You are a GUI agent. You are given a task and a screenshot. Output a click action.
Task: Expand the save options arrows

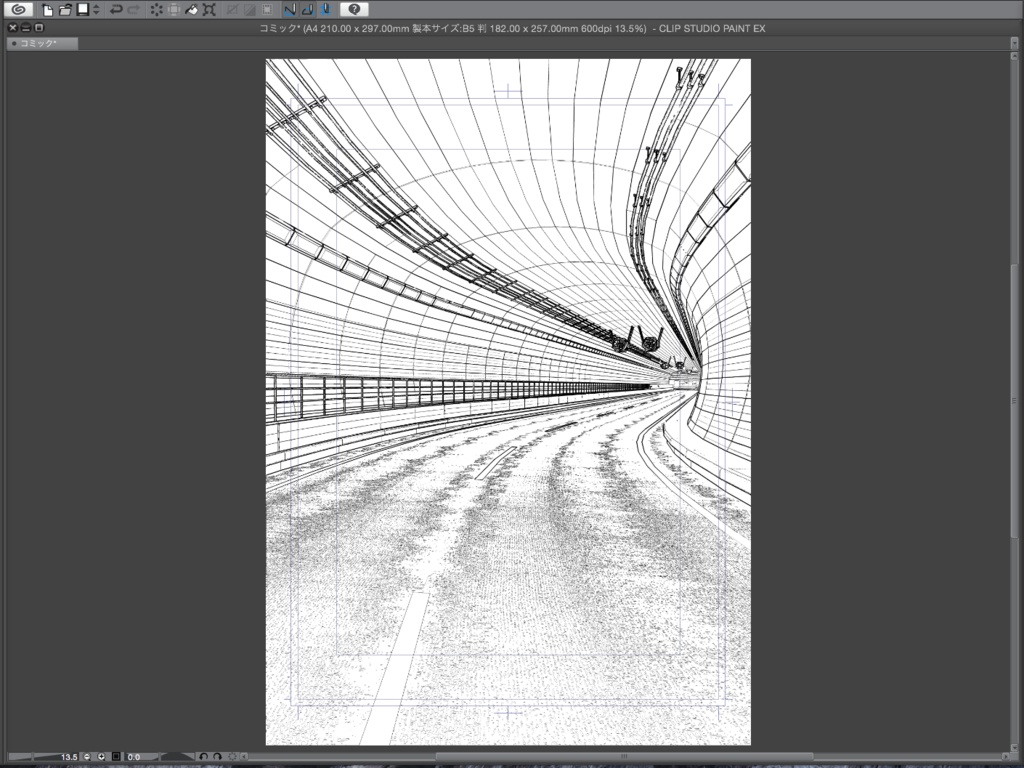tap(96, 10)
